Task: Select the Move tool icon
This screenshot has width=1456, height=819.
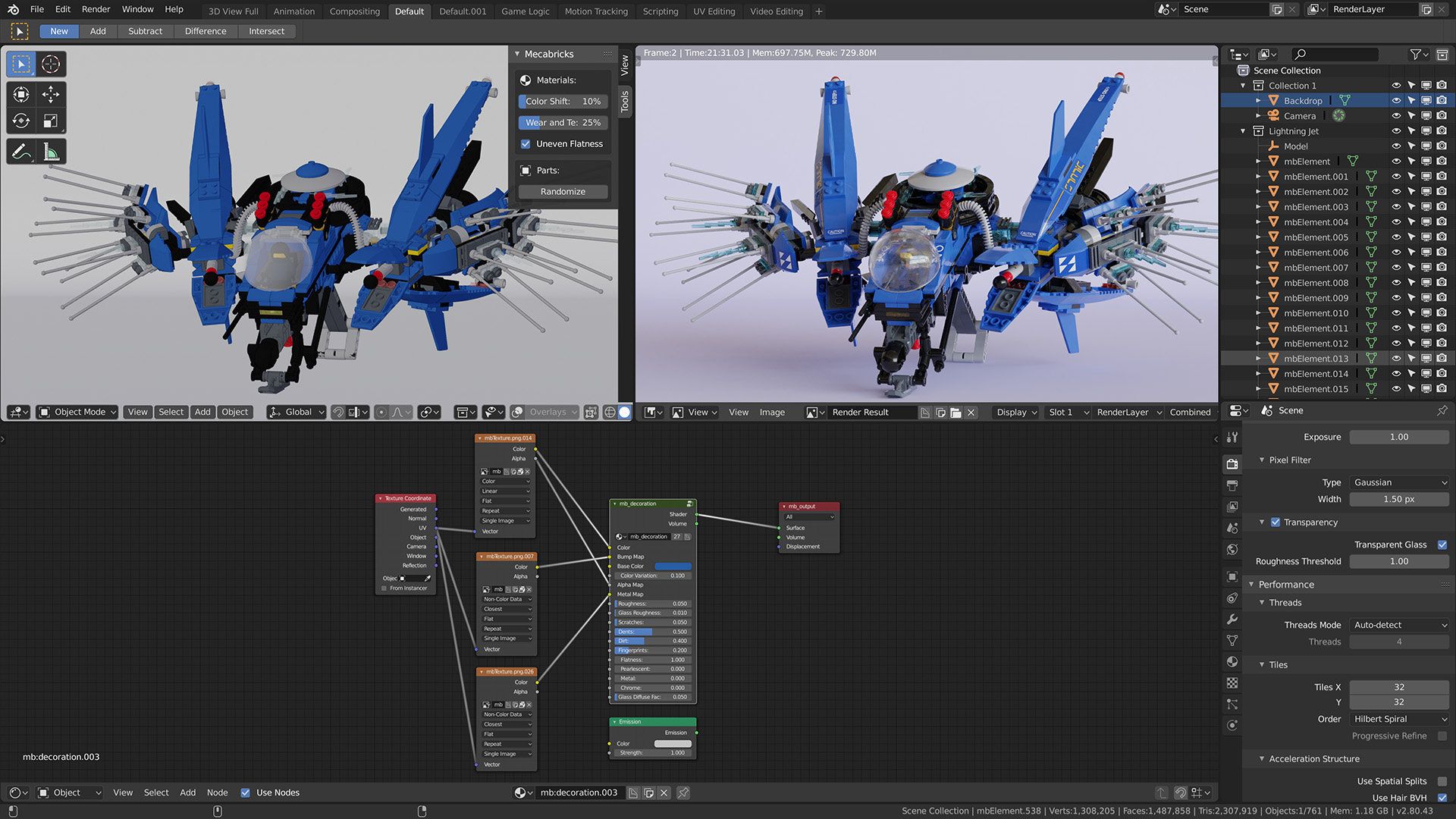Action: [51, 94]
